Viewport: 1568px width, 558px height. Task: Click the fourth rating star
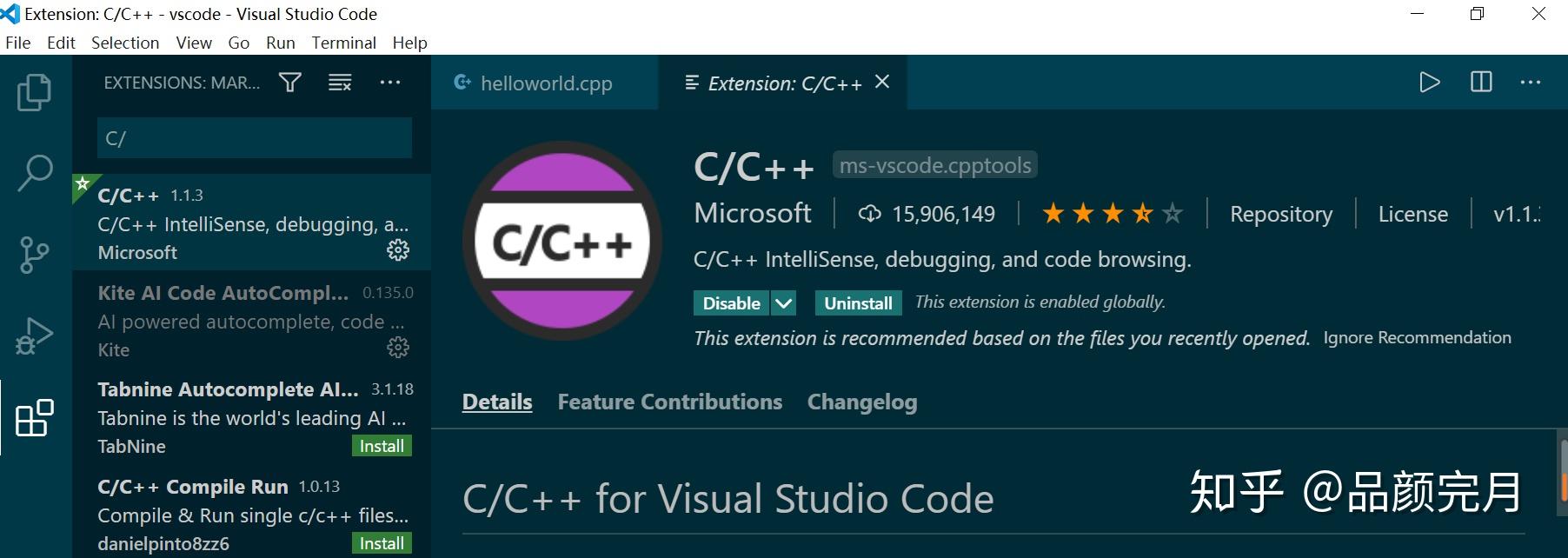click(1141, 213)
